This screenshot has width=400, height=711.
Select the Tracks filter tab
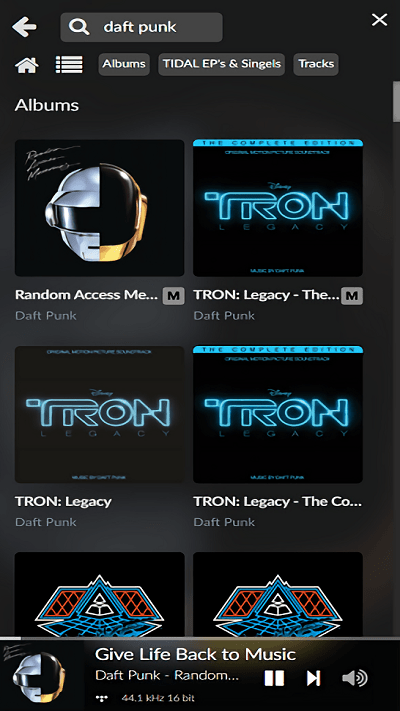(x=316, y=64)
